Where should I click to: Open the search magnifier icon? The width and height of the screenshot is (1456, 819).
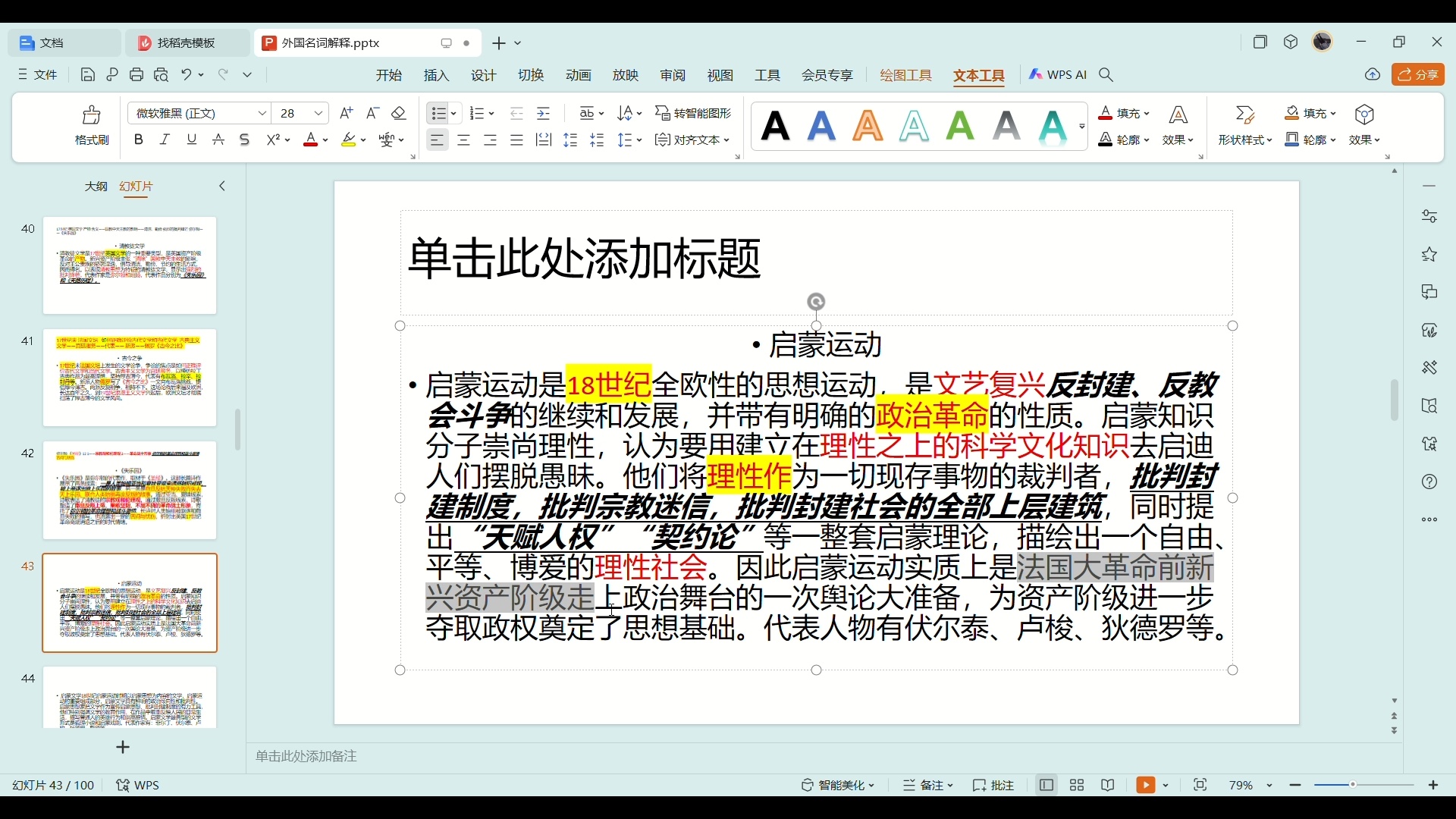coord(1107,74)
